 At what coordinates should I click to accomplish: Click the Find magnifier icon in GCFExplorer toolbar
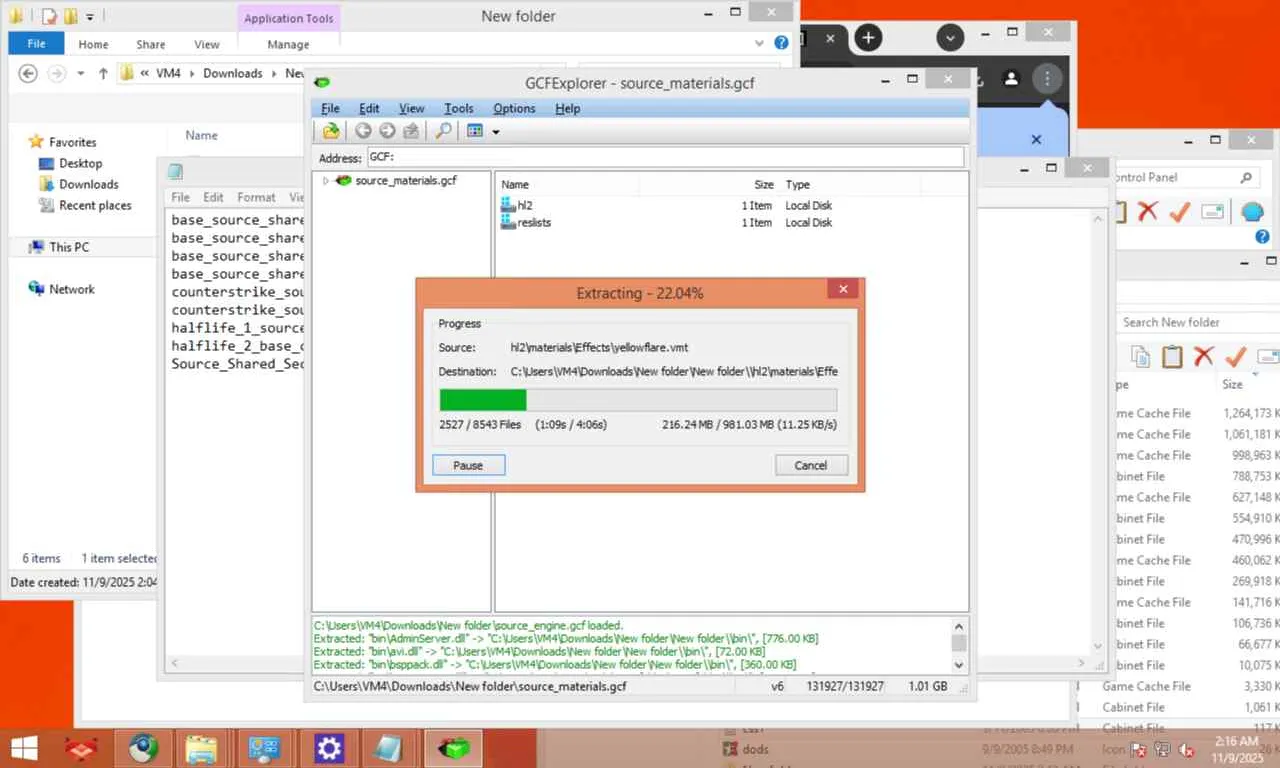(x=442, y=131)
